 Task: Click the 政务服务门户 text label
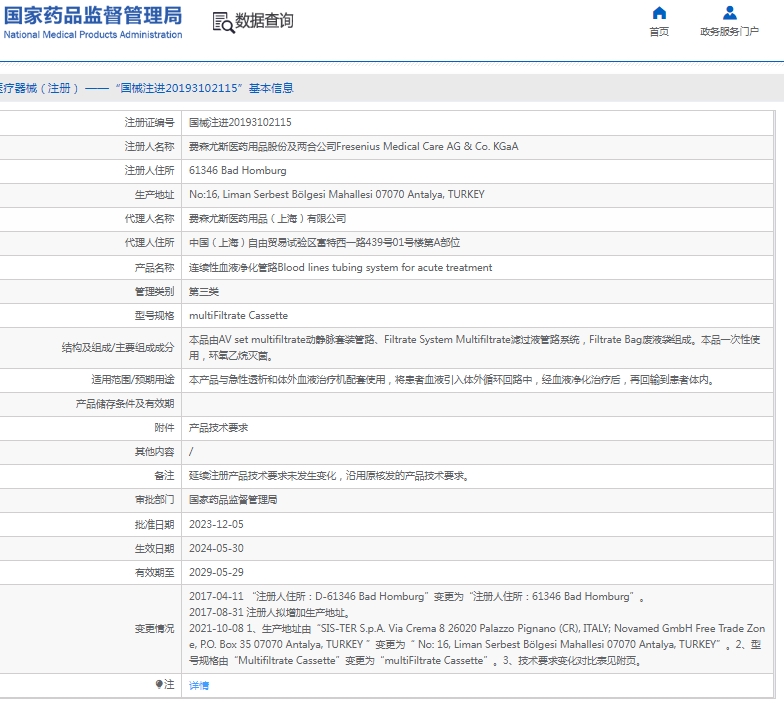pos(730,32)
